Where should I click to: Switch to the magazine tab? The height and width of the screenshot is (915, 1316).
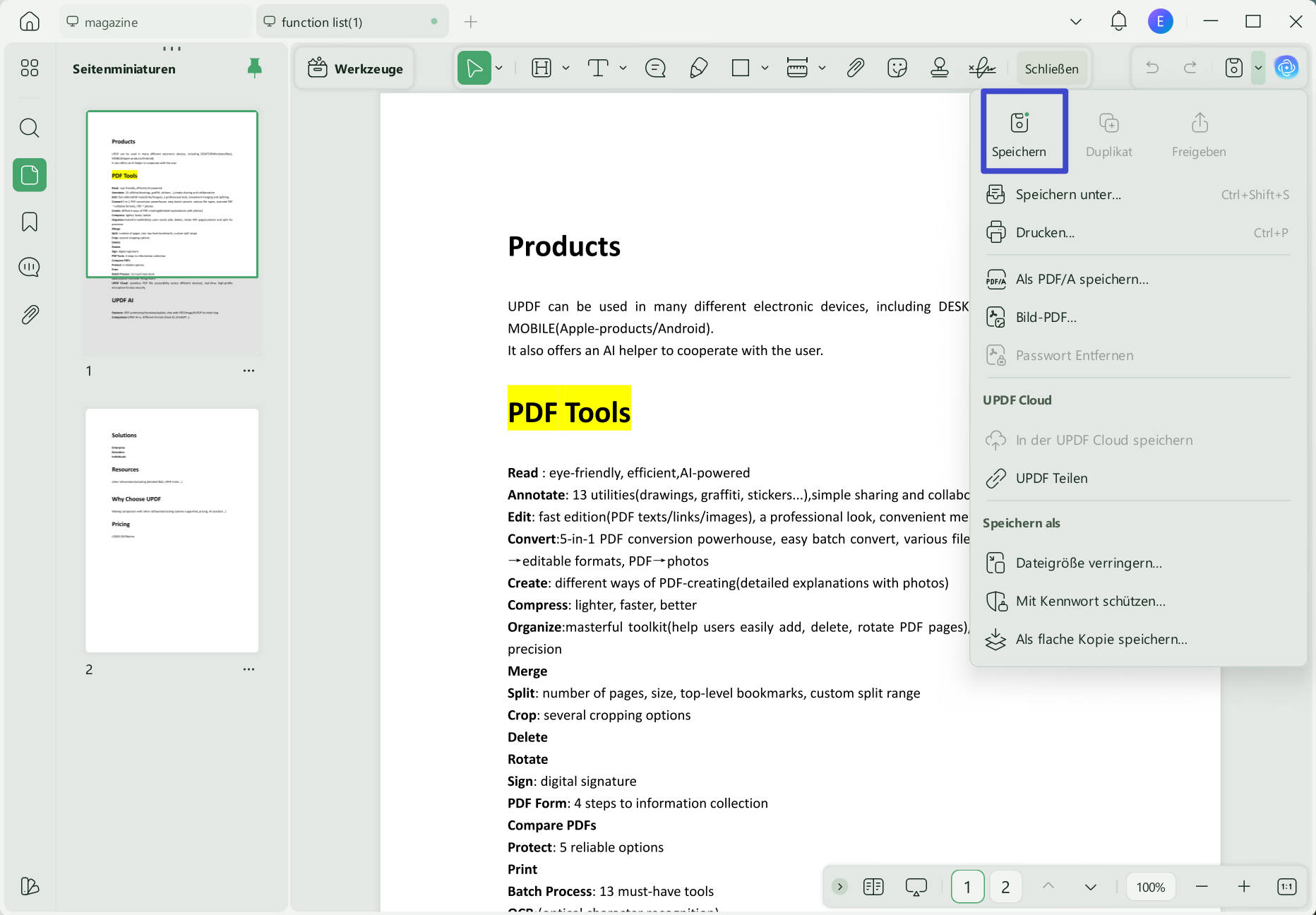[x=155, y=22]
